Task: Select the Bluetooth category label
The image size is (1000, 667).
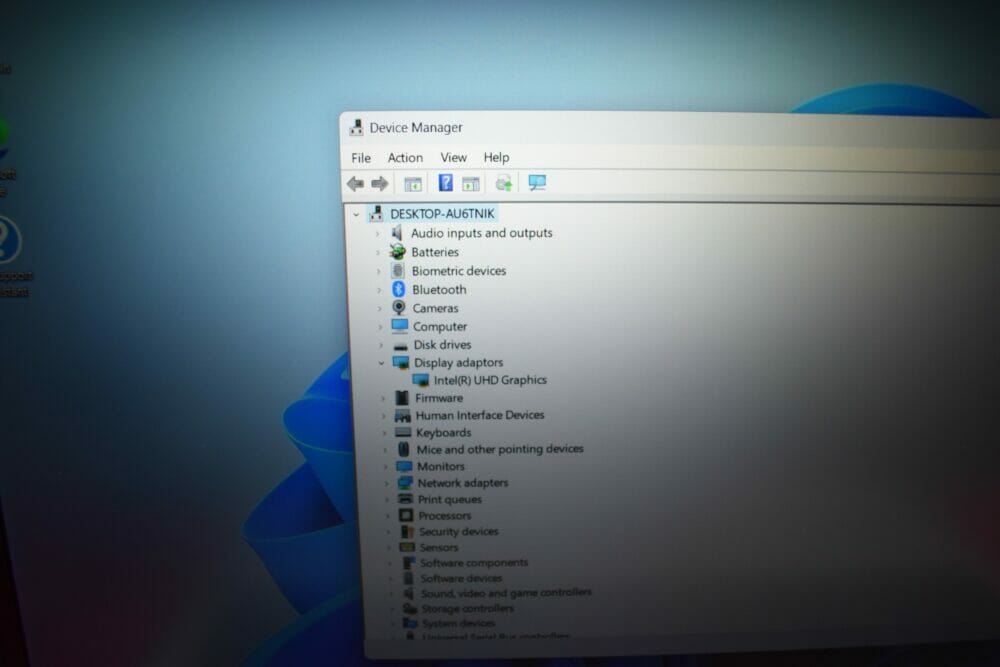Action: point(439,290)
